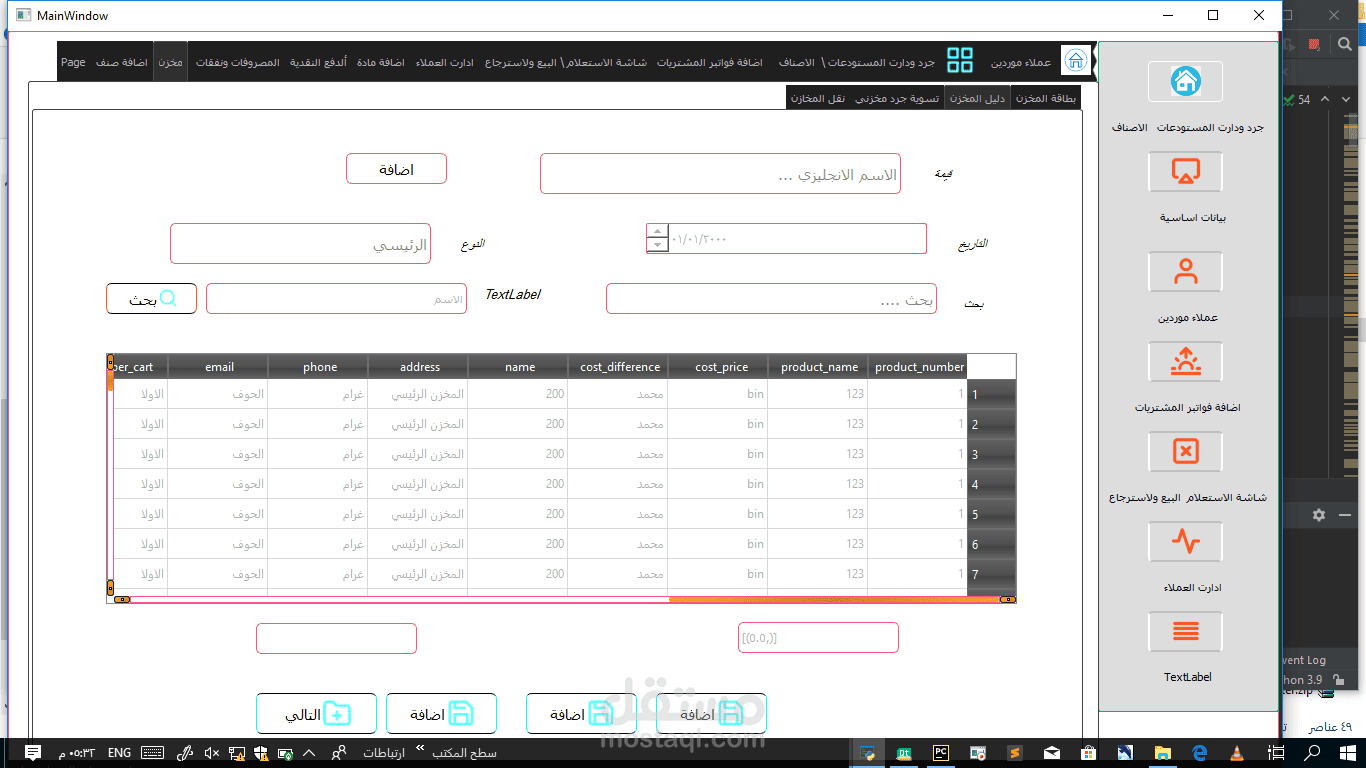The image size is (1366, 768).
Task: Click the شاشة الاستعلام X-box sidebar icon
Action: [1185, 452]
